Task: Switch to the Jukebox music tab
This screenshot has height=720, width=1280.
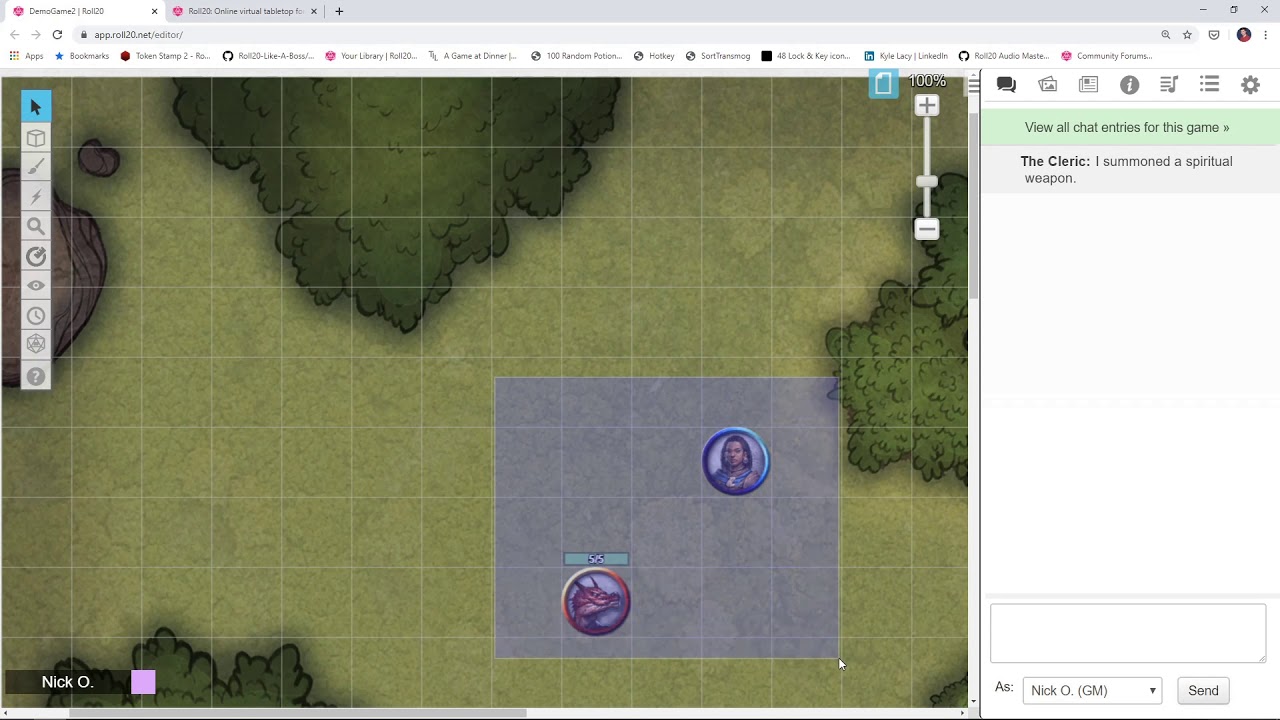Action: pyautogui.click(x=1169, y=85)
